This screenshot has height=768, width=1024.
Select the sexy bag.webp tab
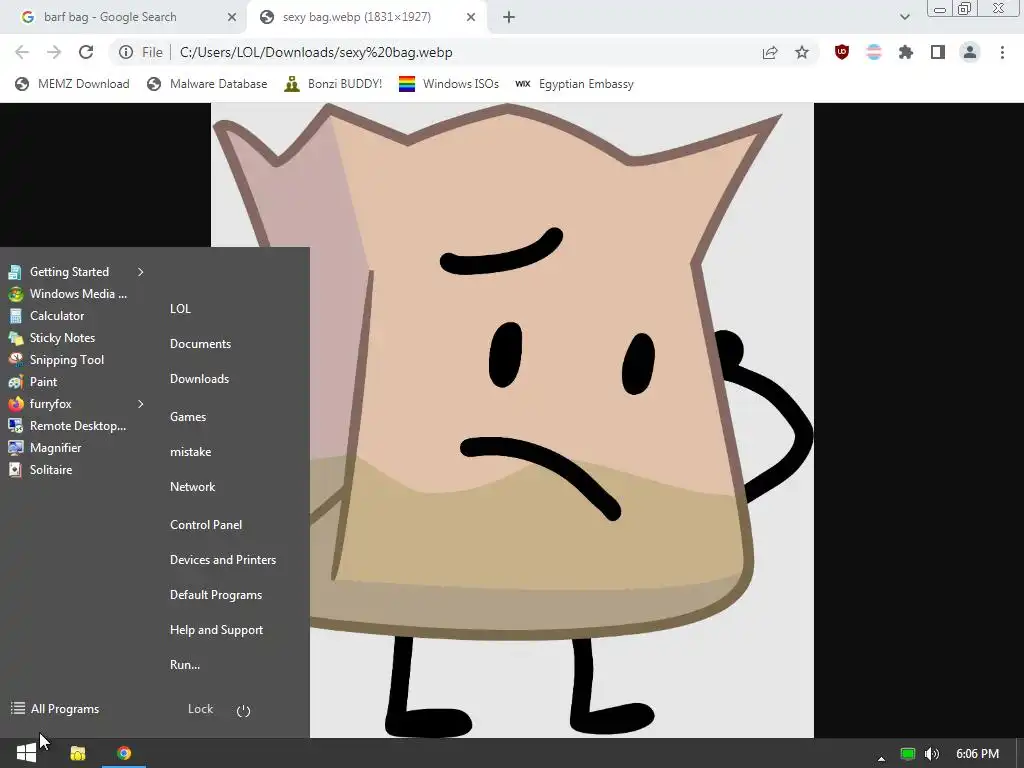click(x=367, y=17)
